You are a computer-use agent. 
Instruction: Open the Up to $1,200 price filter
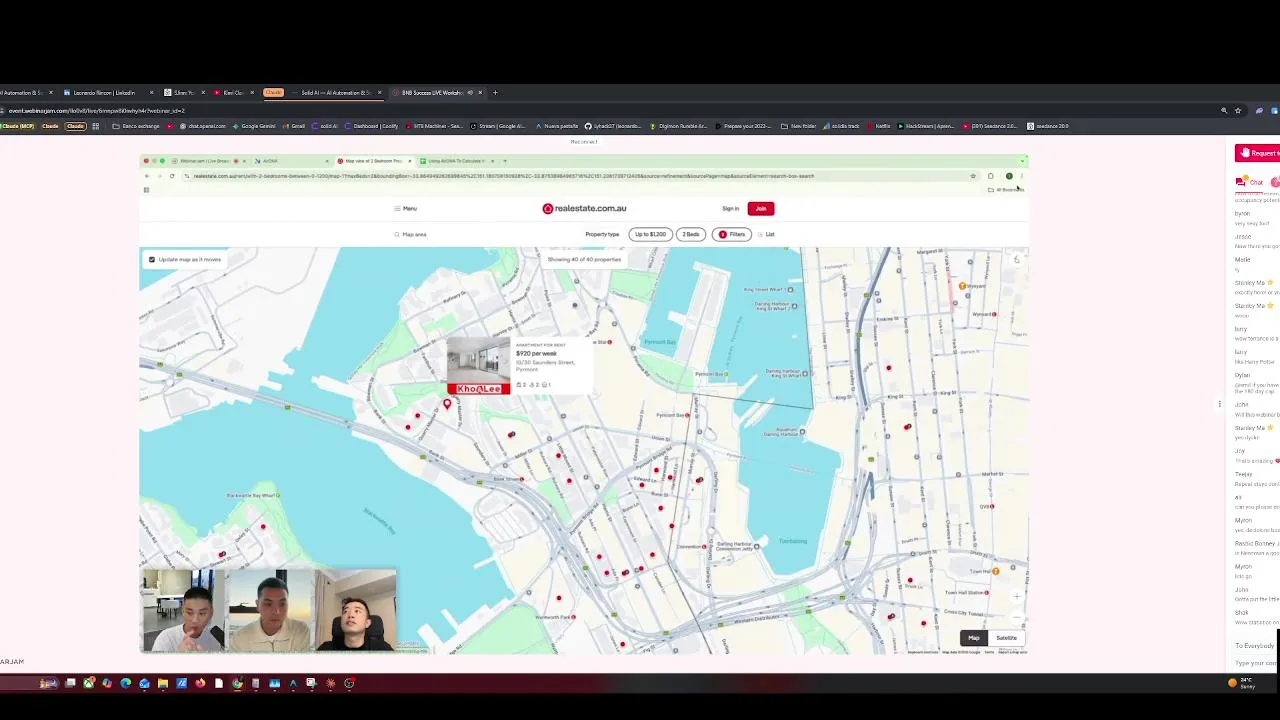650,234
